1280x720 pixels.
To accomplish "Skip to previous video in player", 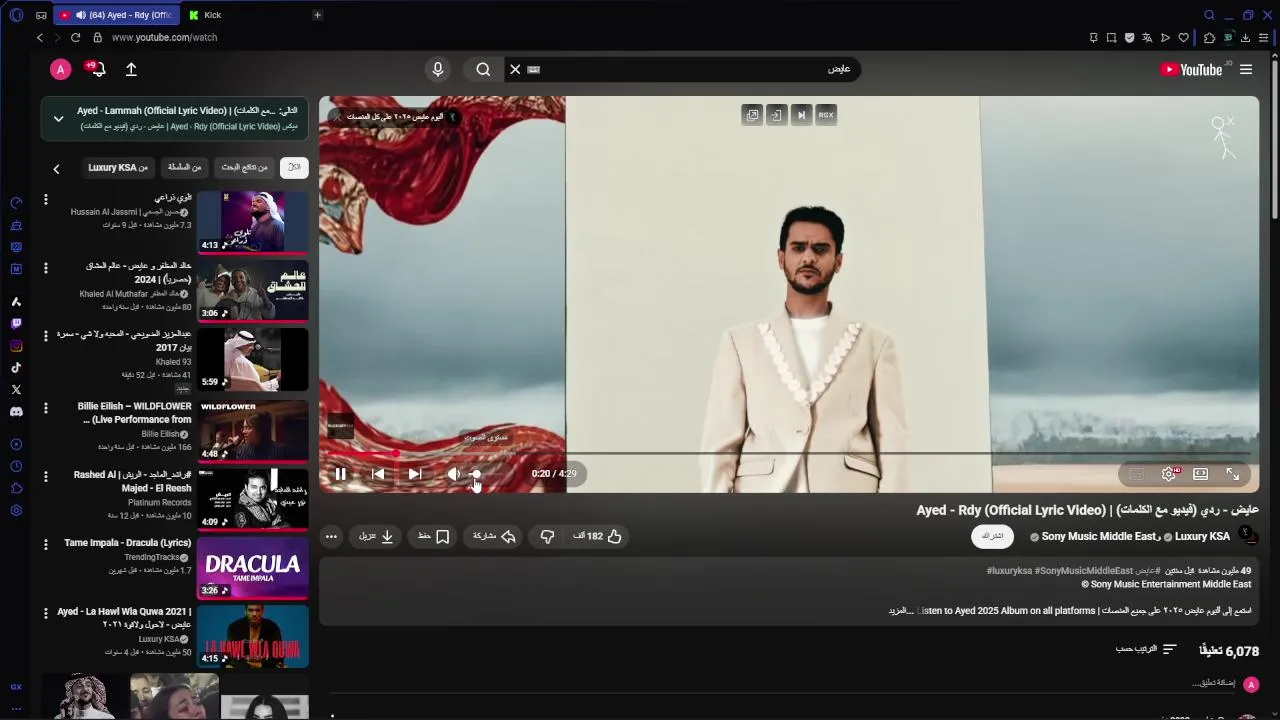I will (378, 474).
